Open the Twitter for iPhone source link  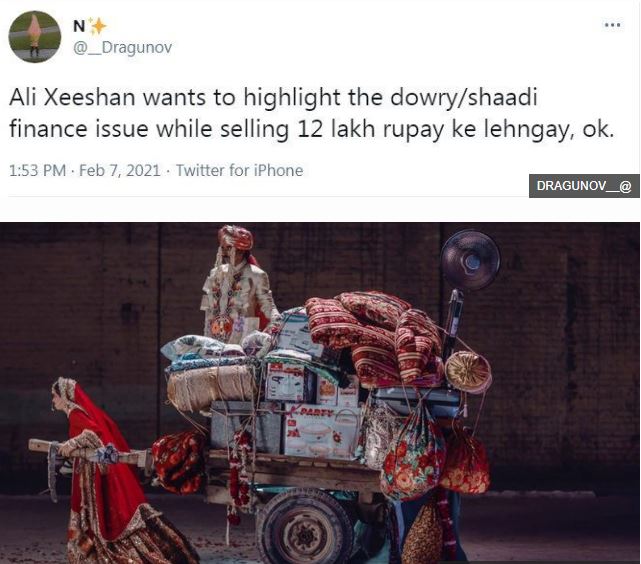tap(240, 170)
